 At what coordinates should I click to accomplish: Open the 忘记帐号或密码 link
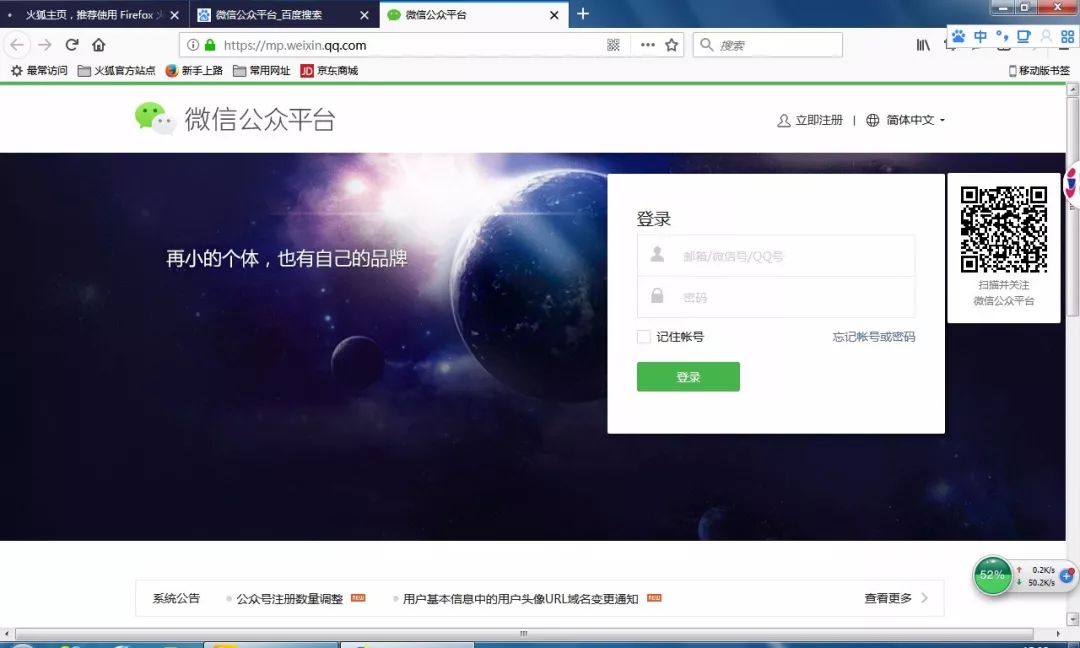coord(873,337)
